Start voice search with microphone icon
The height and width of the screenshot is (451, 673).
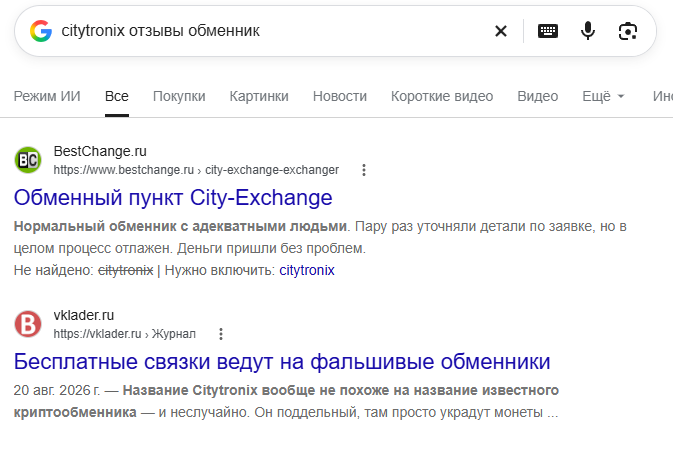tap(588, 31)
